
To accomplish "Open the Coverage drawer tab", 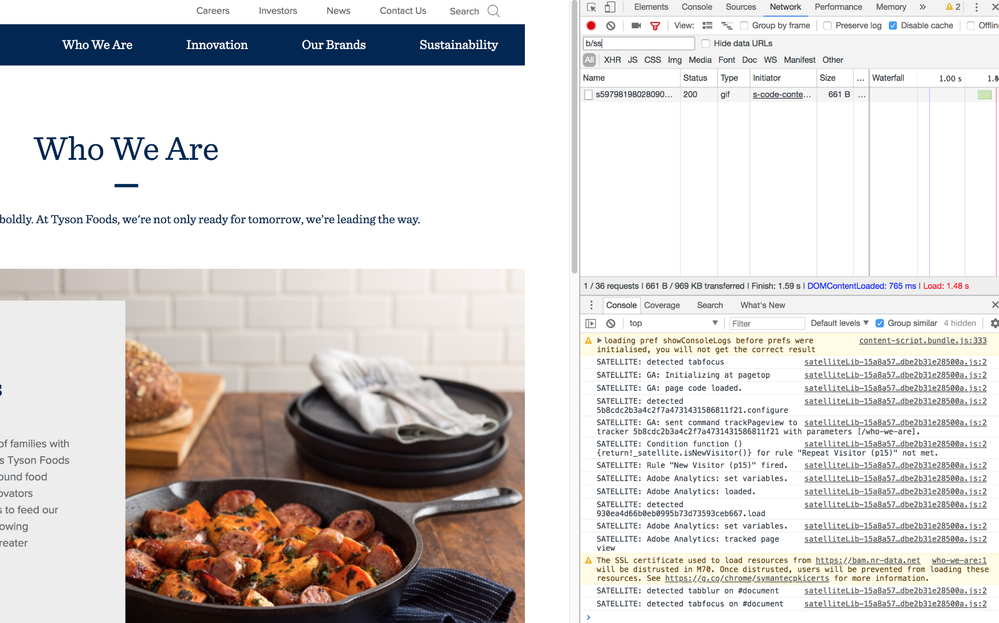I will 661,305.
